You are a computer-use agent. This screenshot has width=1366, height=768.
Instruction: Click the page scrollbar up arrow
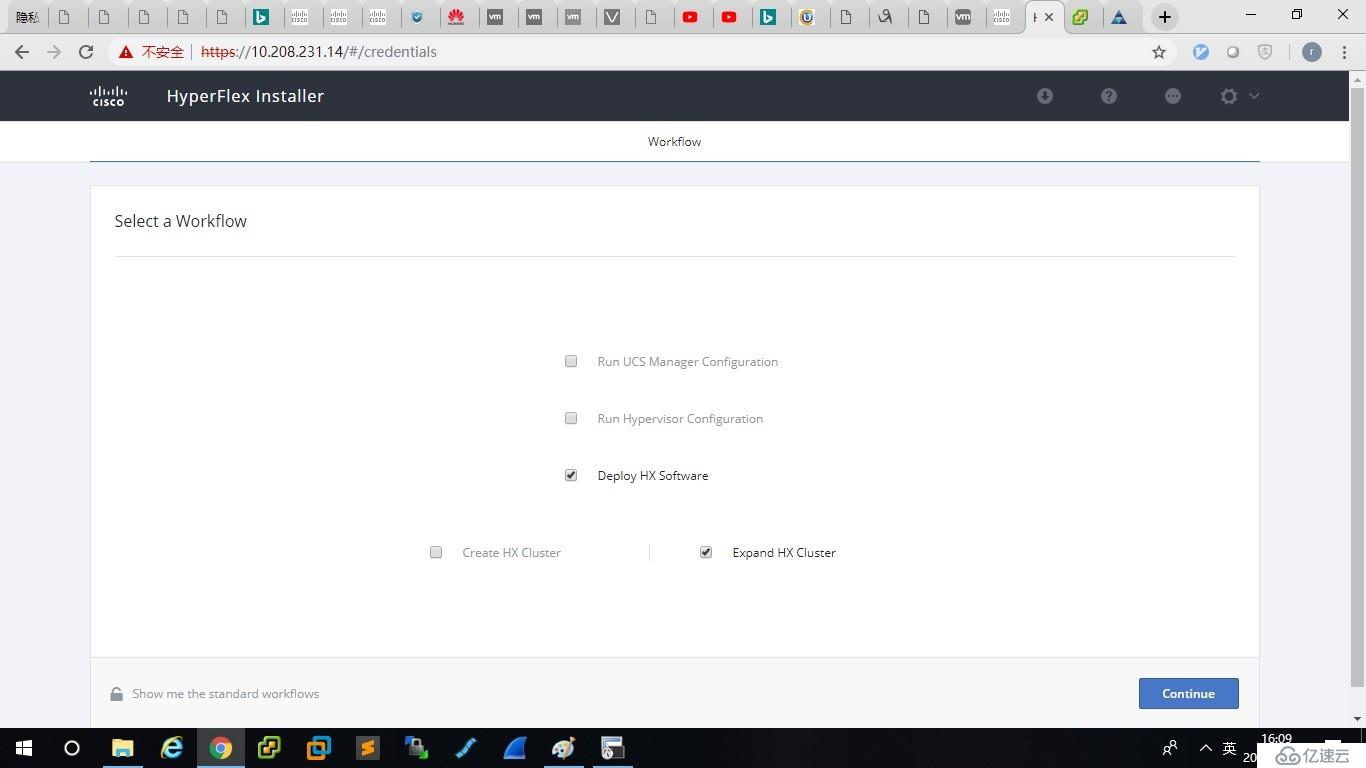1357,79
